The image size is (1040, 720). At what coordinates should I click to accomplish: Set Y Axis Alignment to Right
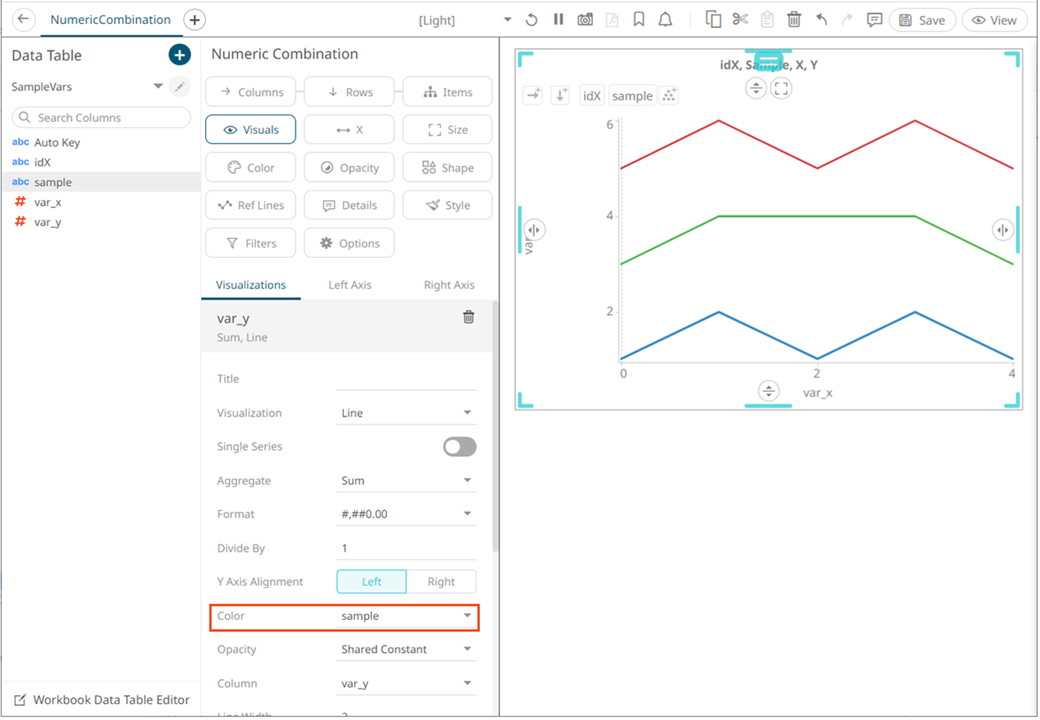pos(441,581)
